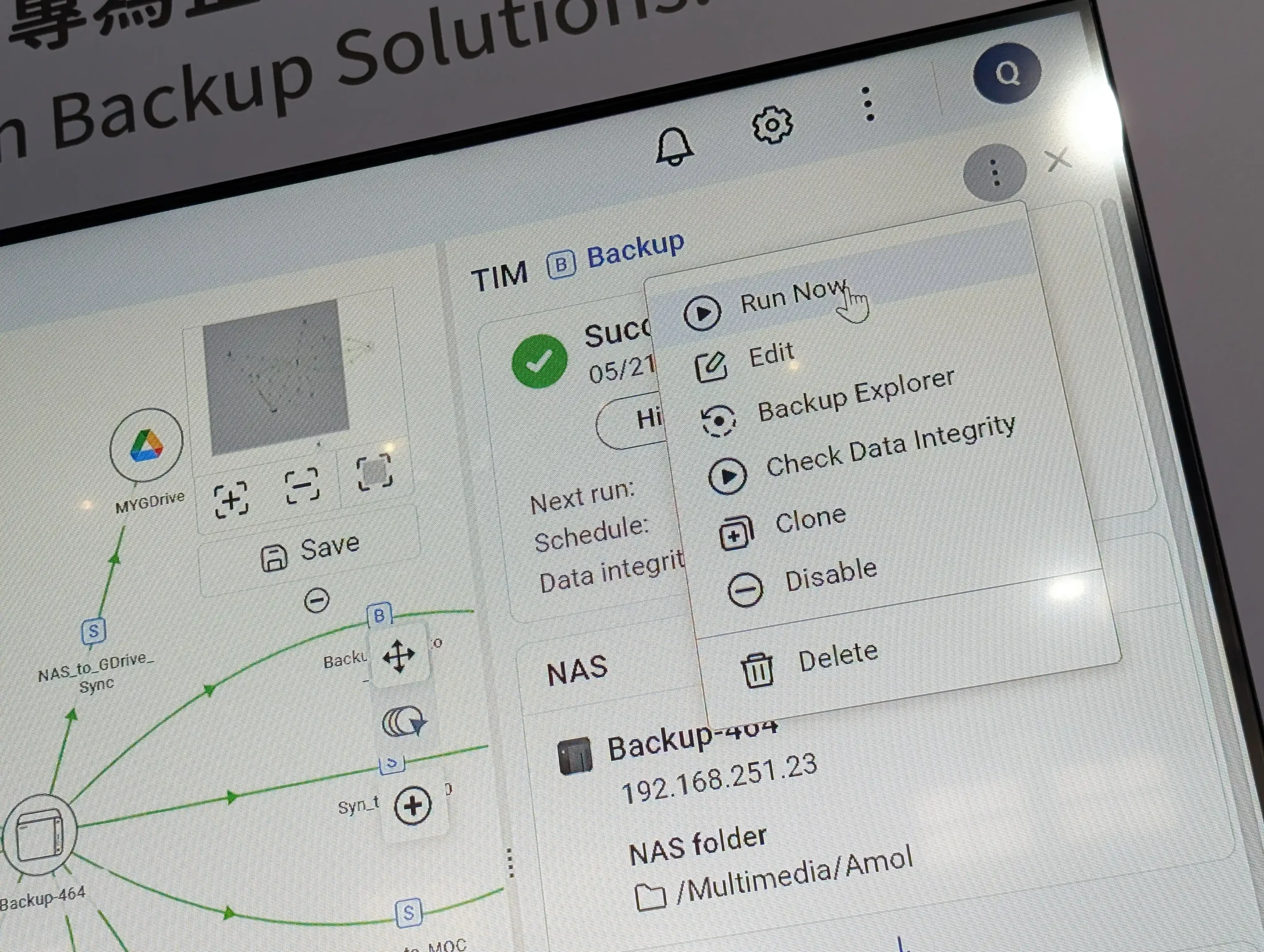Click the Edit pencil icon
This screenshot has width=1264, height=952.
pyautogui.click(x=711, y=367)
